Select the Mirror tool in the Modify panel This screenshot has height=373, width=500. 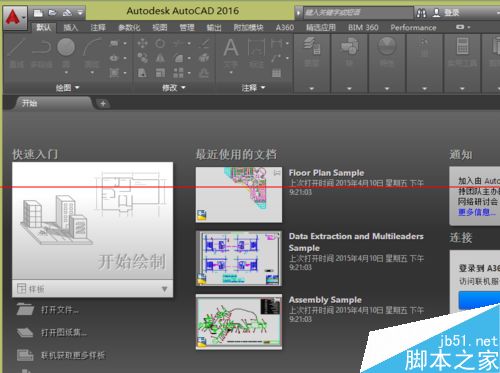160,58
